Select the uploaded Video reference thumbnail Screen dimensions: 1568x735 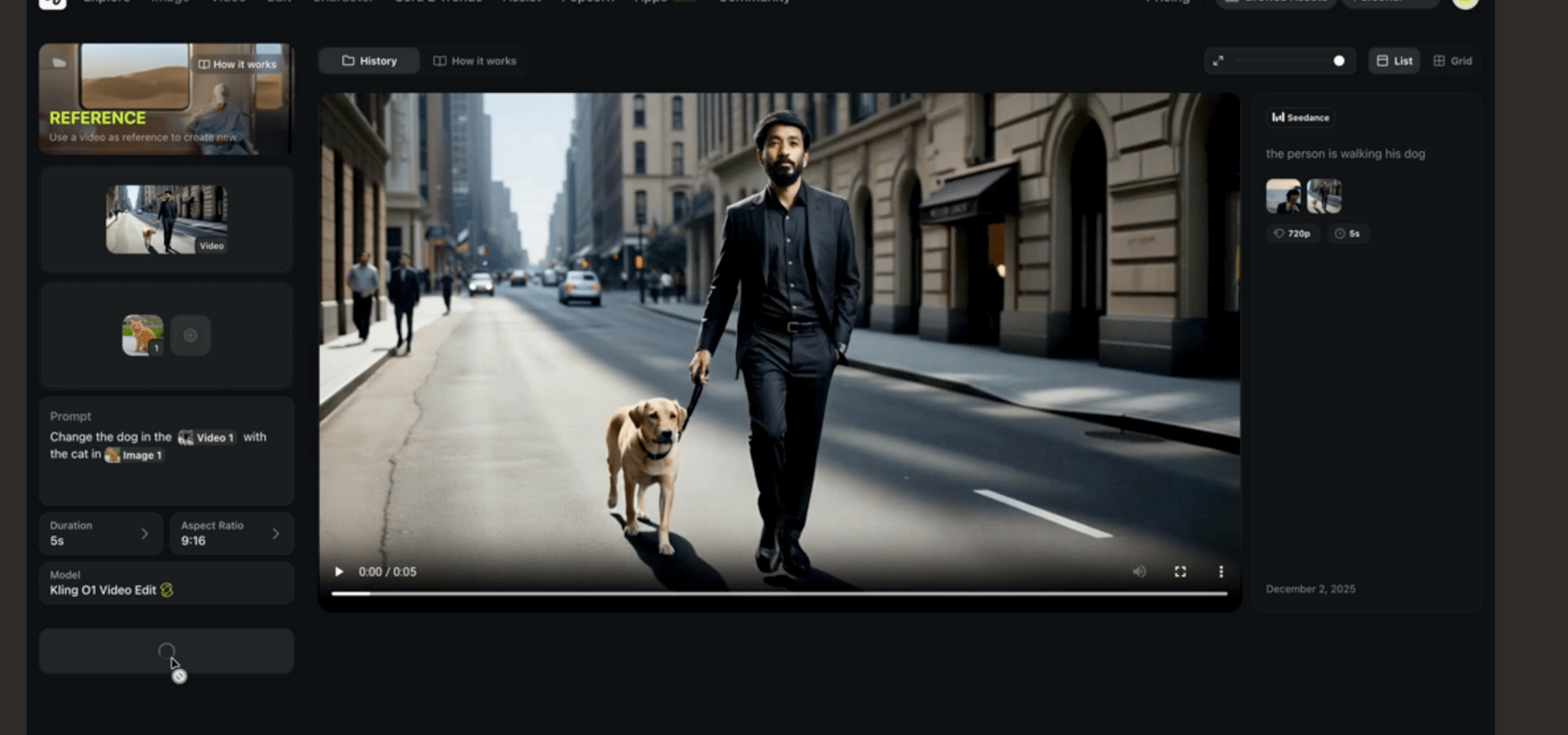pyautogui.click(x=167, y=220)
